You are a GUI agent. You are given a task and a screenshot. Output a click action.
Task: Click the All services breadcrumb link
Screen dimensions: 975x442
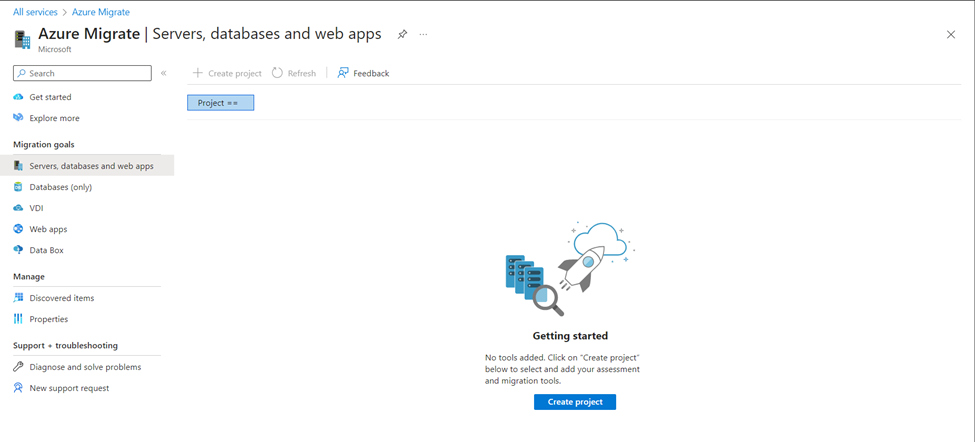(x=35, y=12)
